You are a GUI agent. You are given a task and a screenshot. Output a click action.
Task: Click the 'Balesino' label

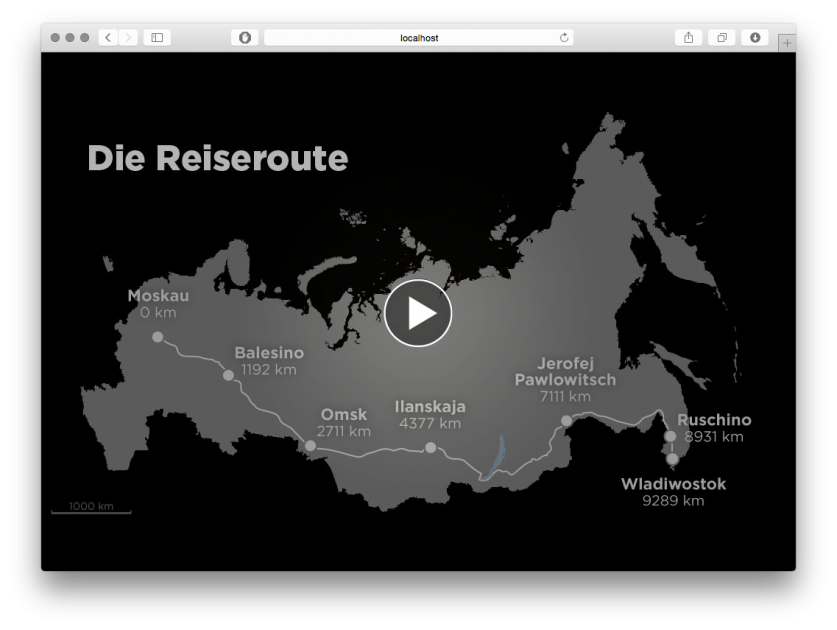click(269, 353)
